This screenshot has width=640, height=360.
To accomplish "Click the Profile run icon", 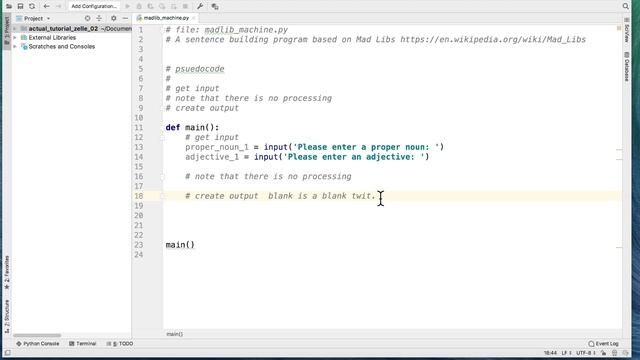I will [x=162, y=6].
